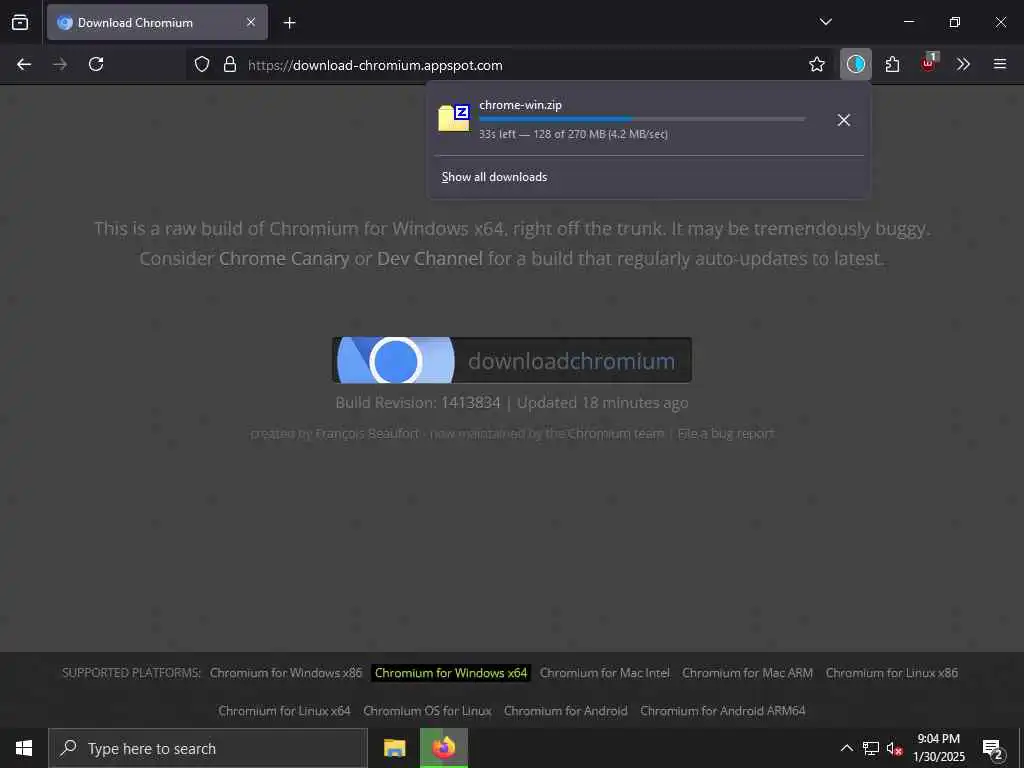The image size is (1024, 768).
Task: Cancel the chrome-win.zip download
Action: coord(844,120)
